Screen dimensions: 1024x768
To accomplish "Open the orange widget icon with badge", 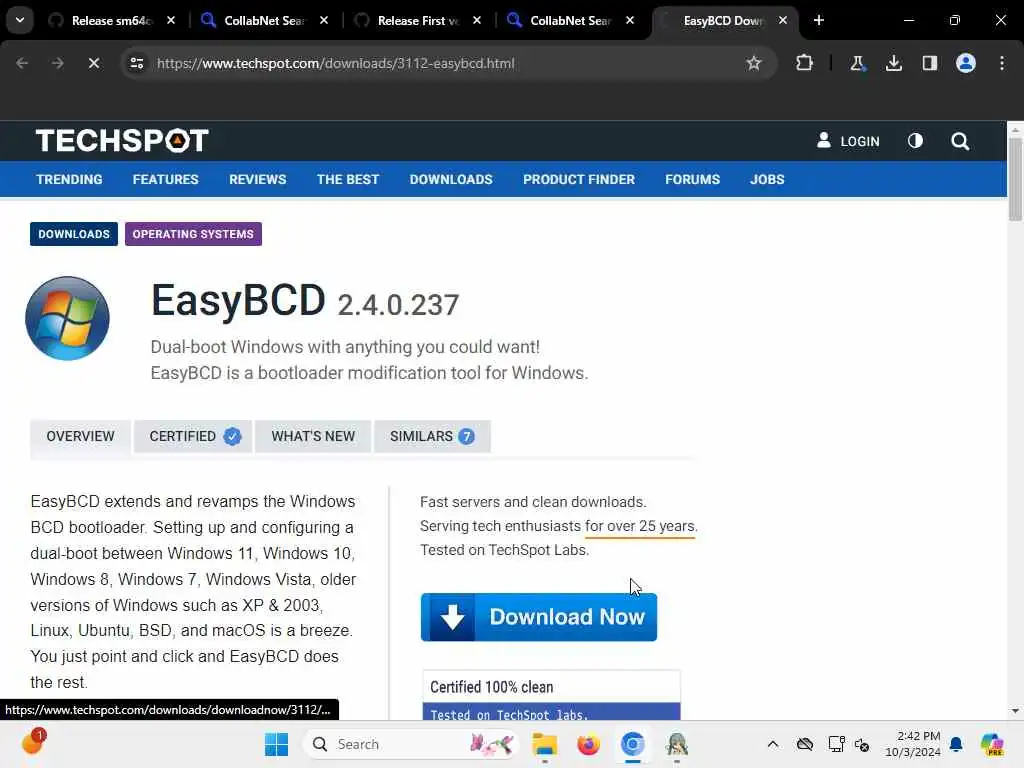I will [33, 743].
